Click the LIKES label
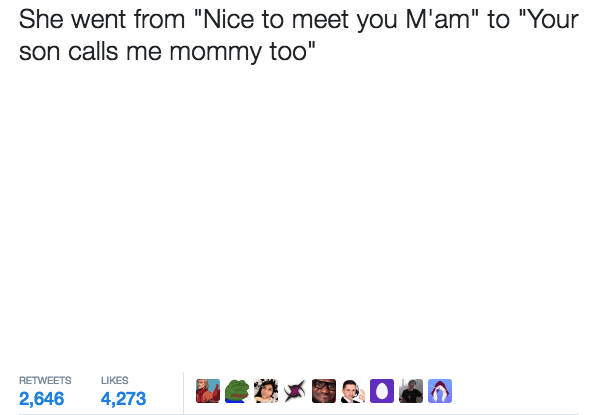603x415 pixels. click(x=115, y=380)
